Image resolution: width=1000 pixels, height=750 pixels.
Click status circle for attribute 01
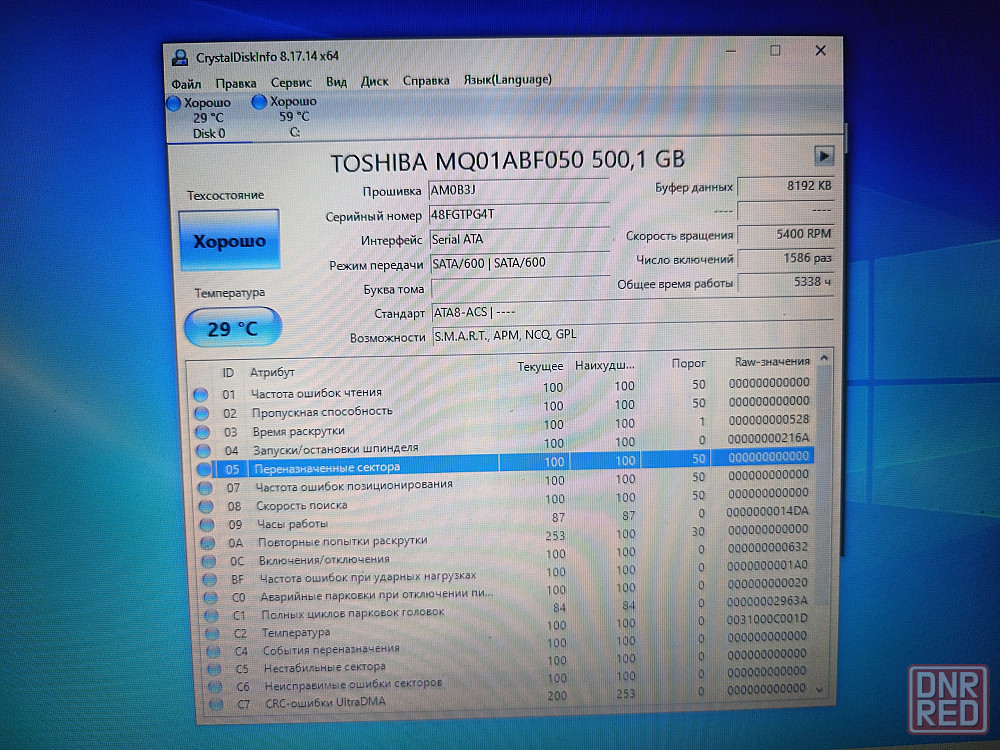[200, 394]
